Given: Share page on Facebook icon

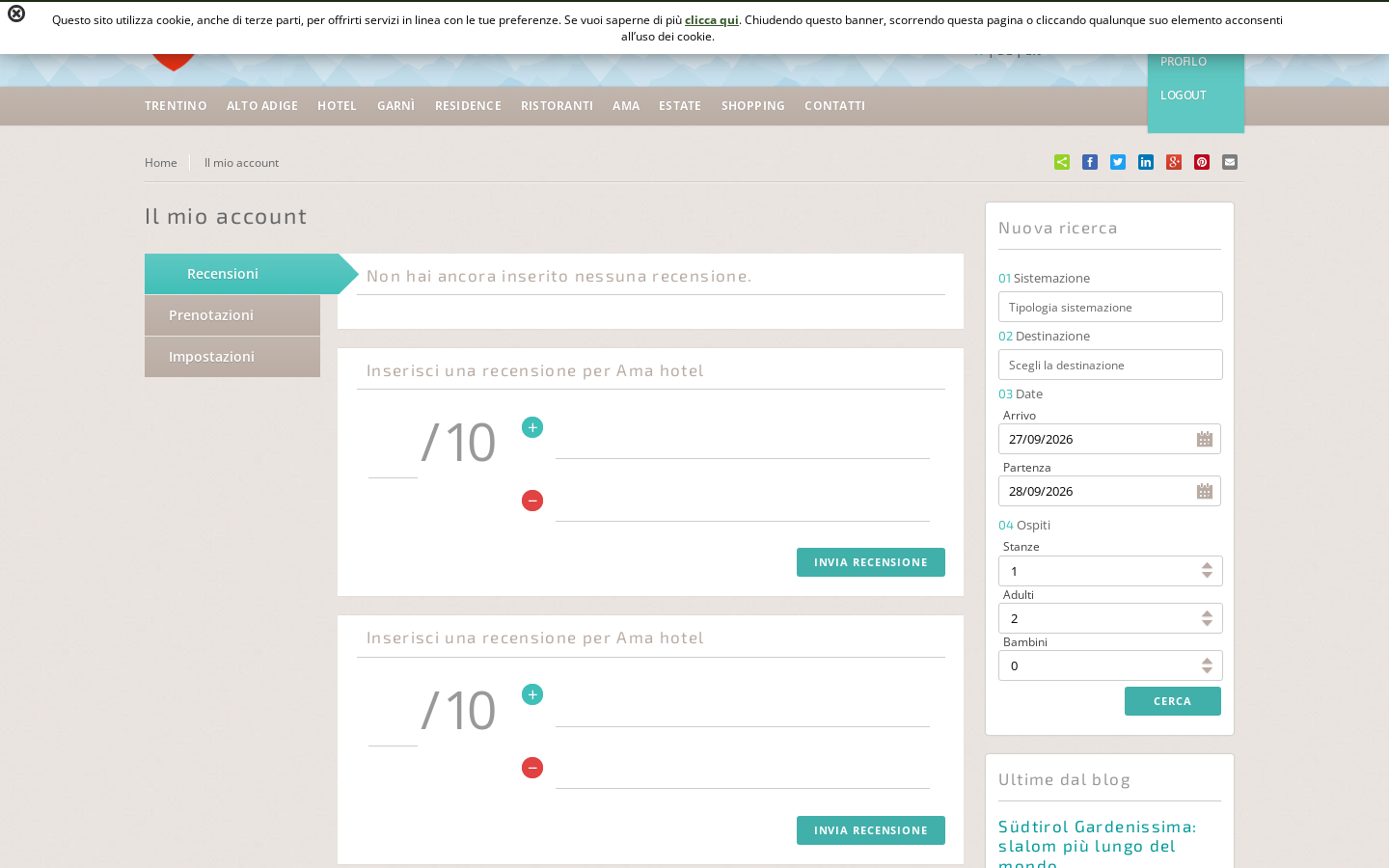Looking at the screenshot, I should click(1090, 162).
